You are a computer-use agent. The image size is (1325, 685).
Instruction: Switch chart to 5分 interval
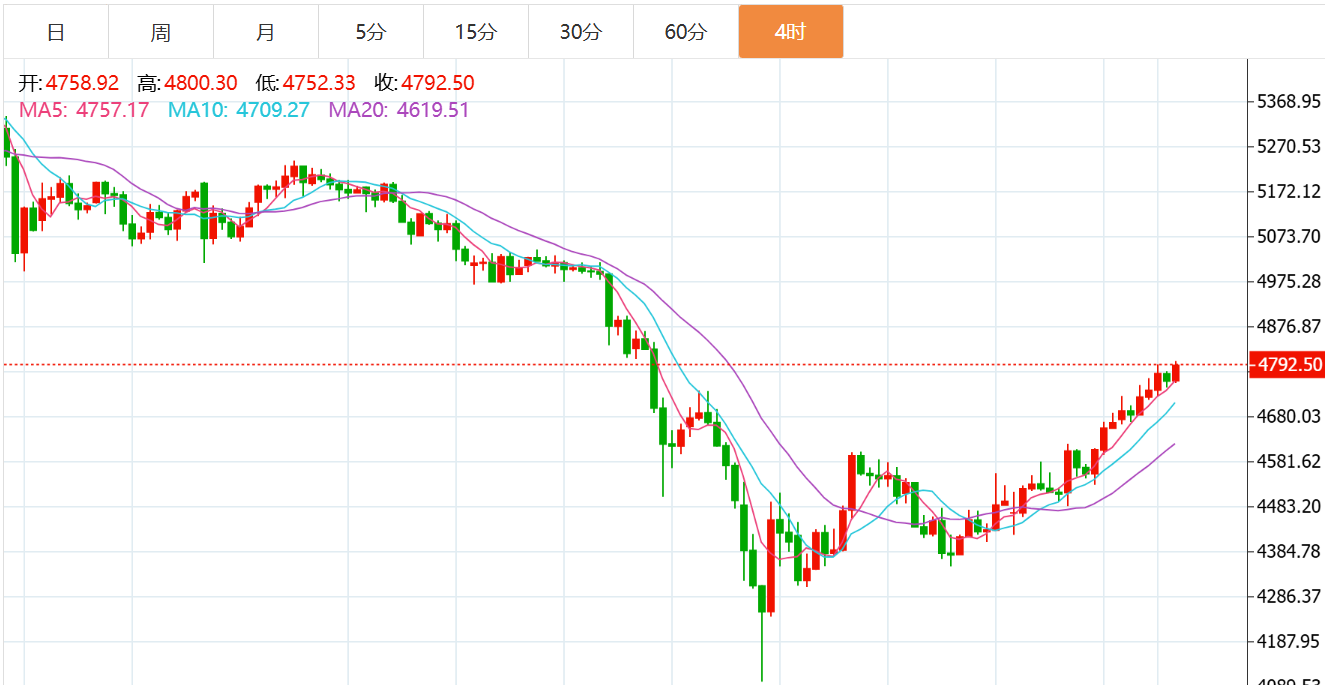click(370, 32)
